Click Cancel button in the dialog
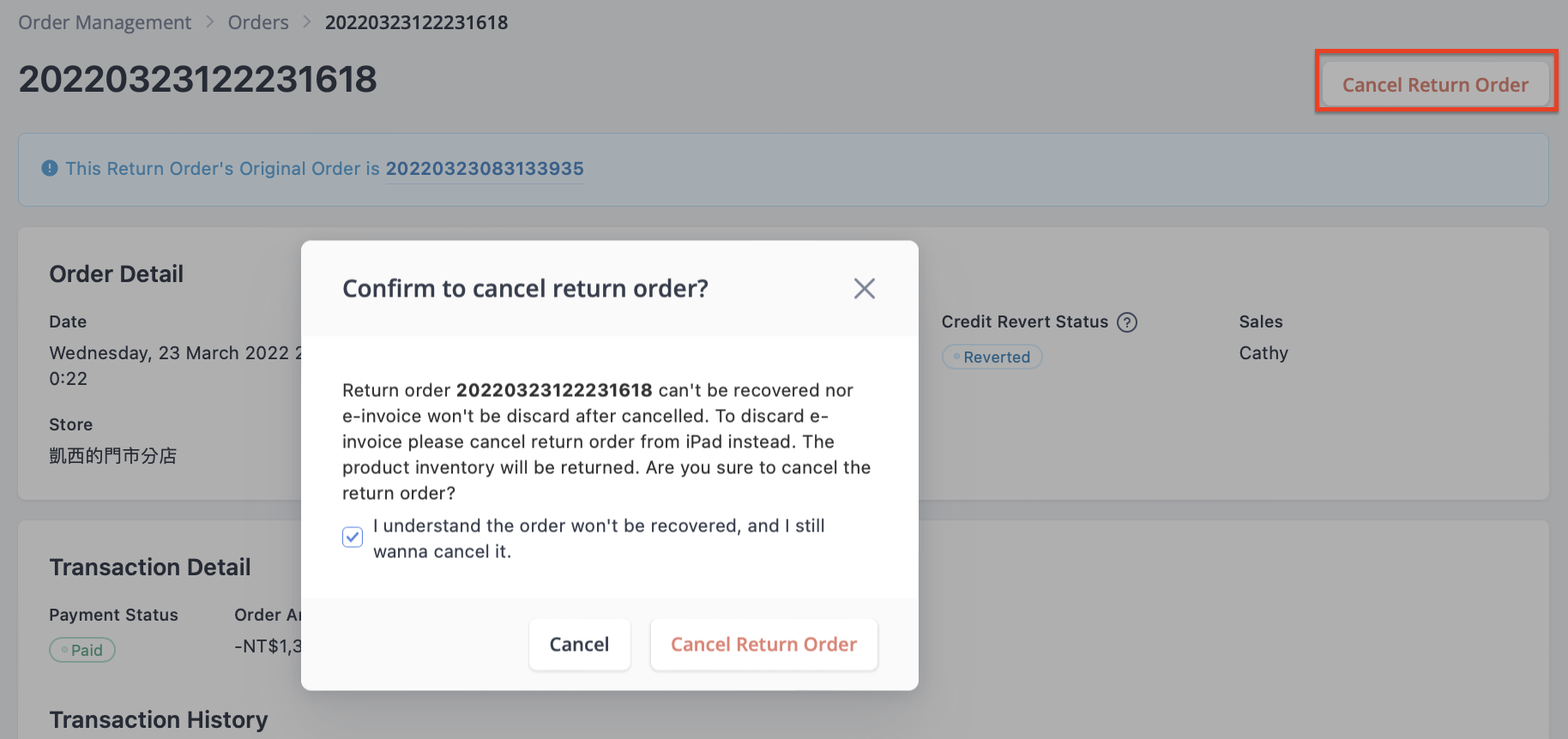 coord(579,645)
